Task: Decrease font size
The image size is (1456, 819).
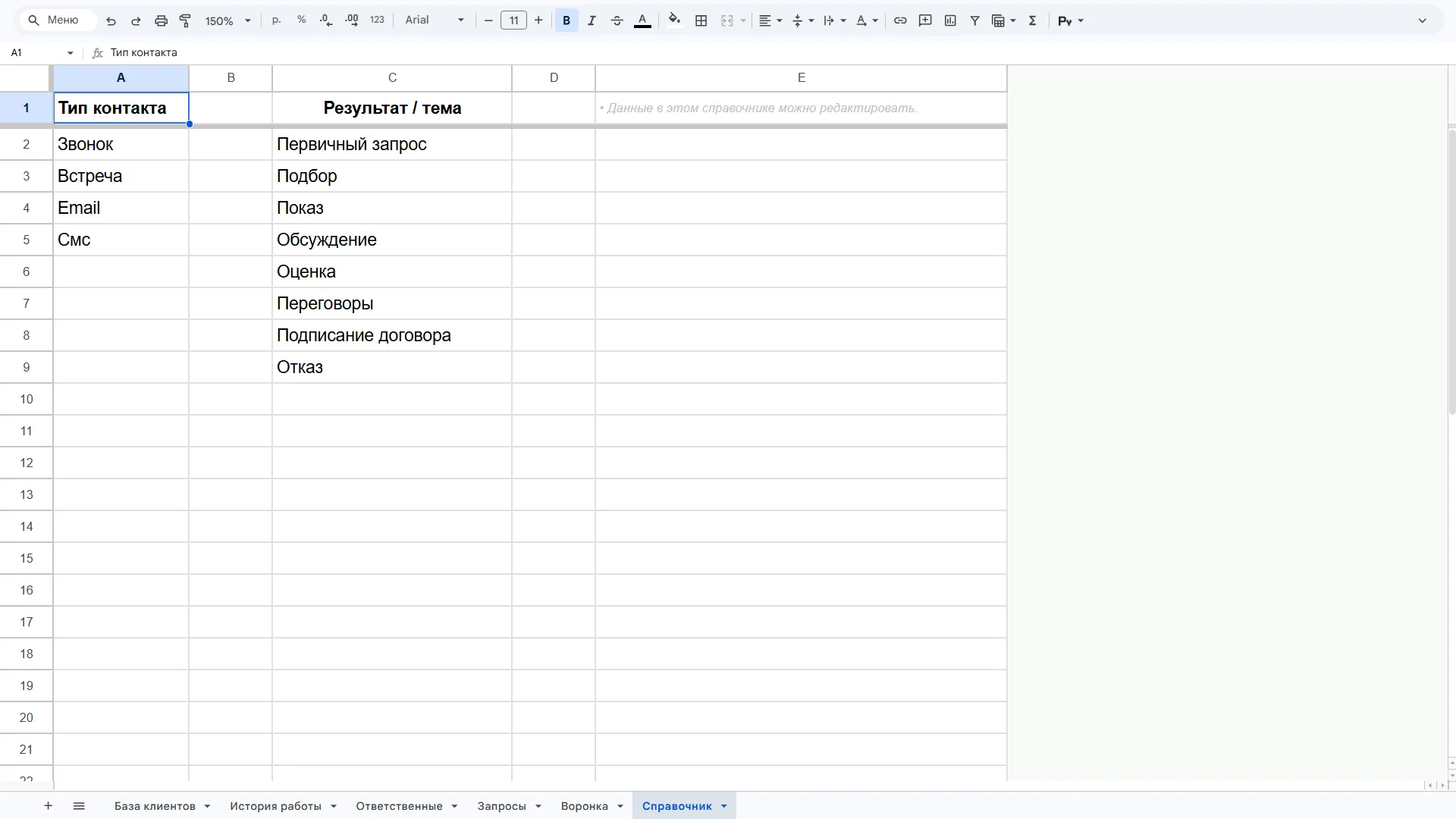Action: (x=488, y=20)
